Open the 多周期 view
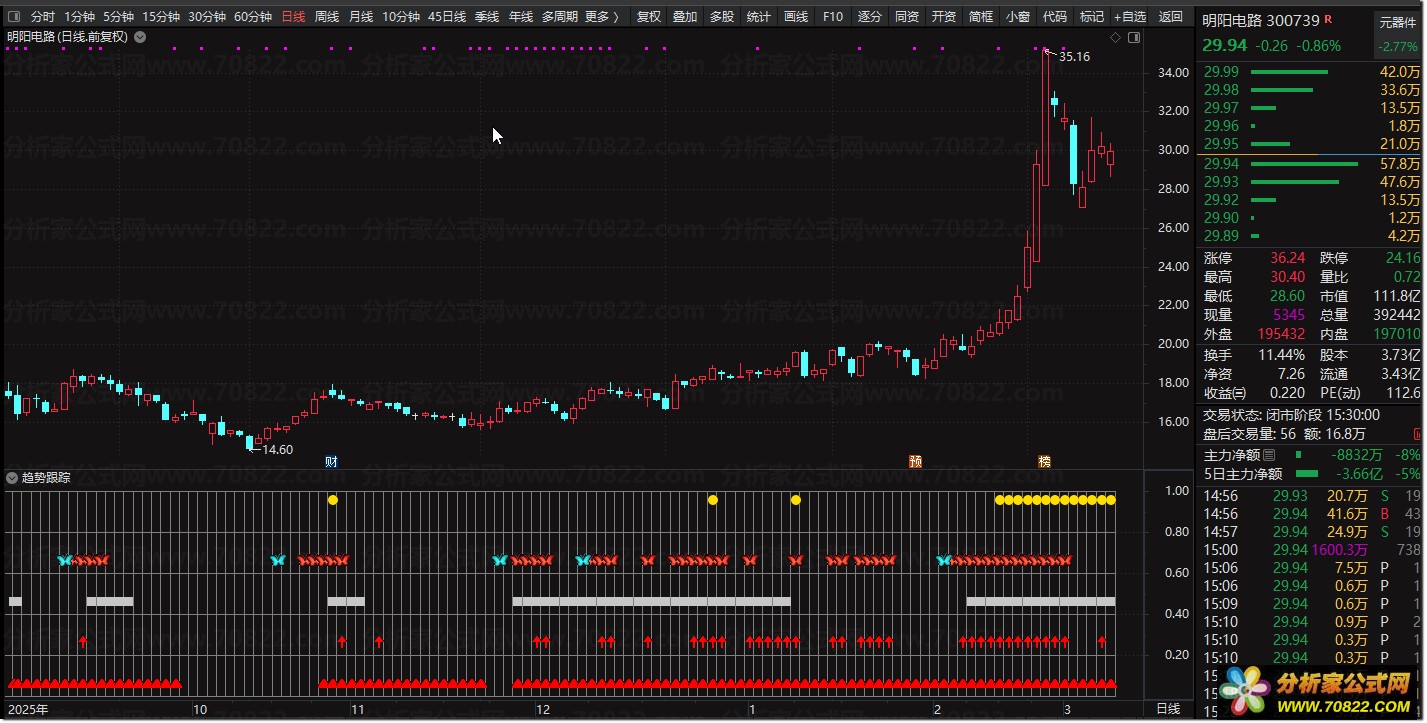Screen dimensions: 1427x723 tap(560, 17)
